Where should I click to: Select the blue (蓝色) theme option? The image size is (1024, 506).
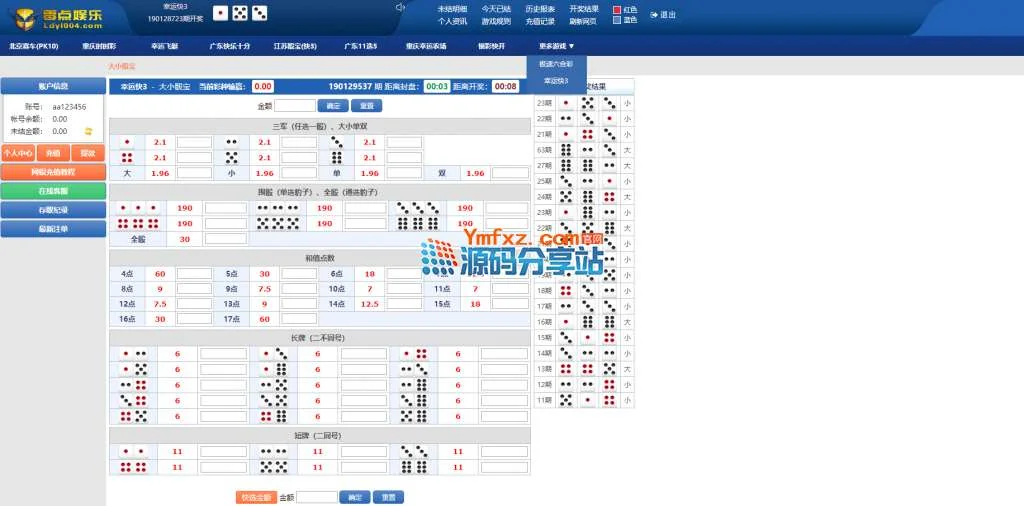coord(617,19)
